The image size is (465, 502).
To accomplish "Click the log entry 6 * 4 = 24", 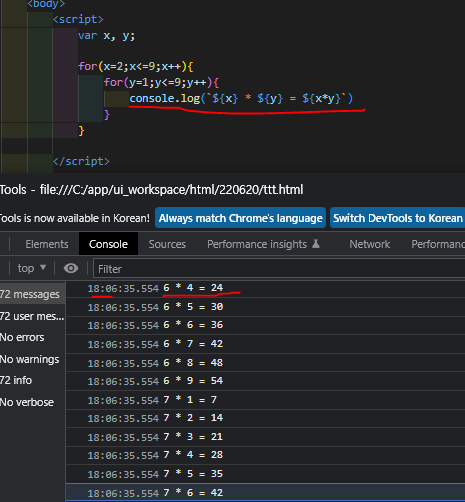I will pos(265,288).
